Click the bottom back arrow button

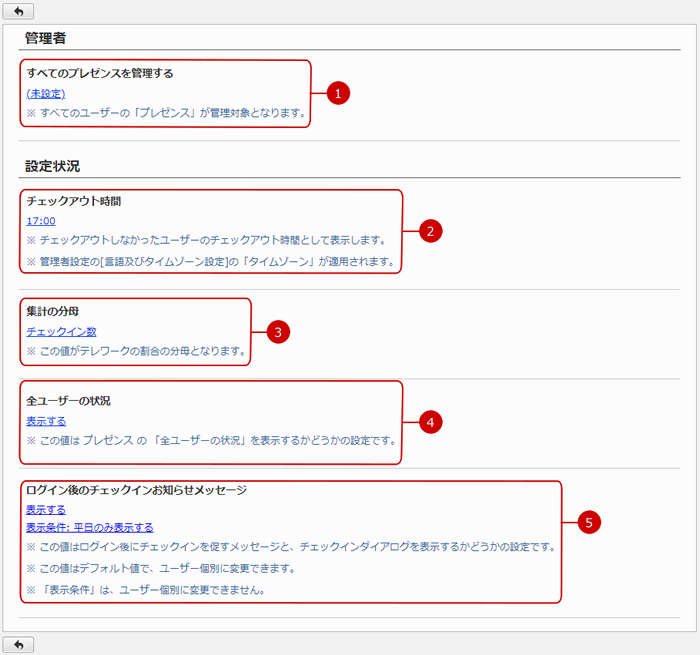pos(18,645)
